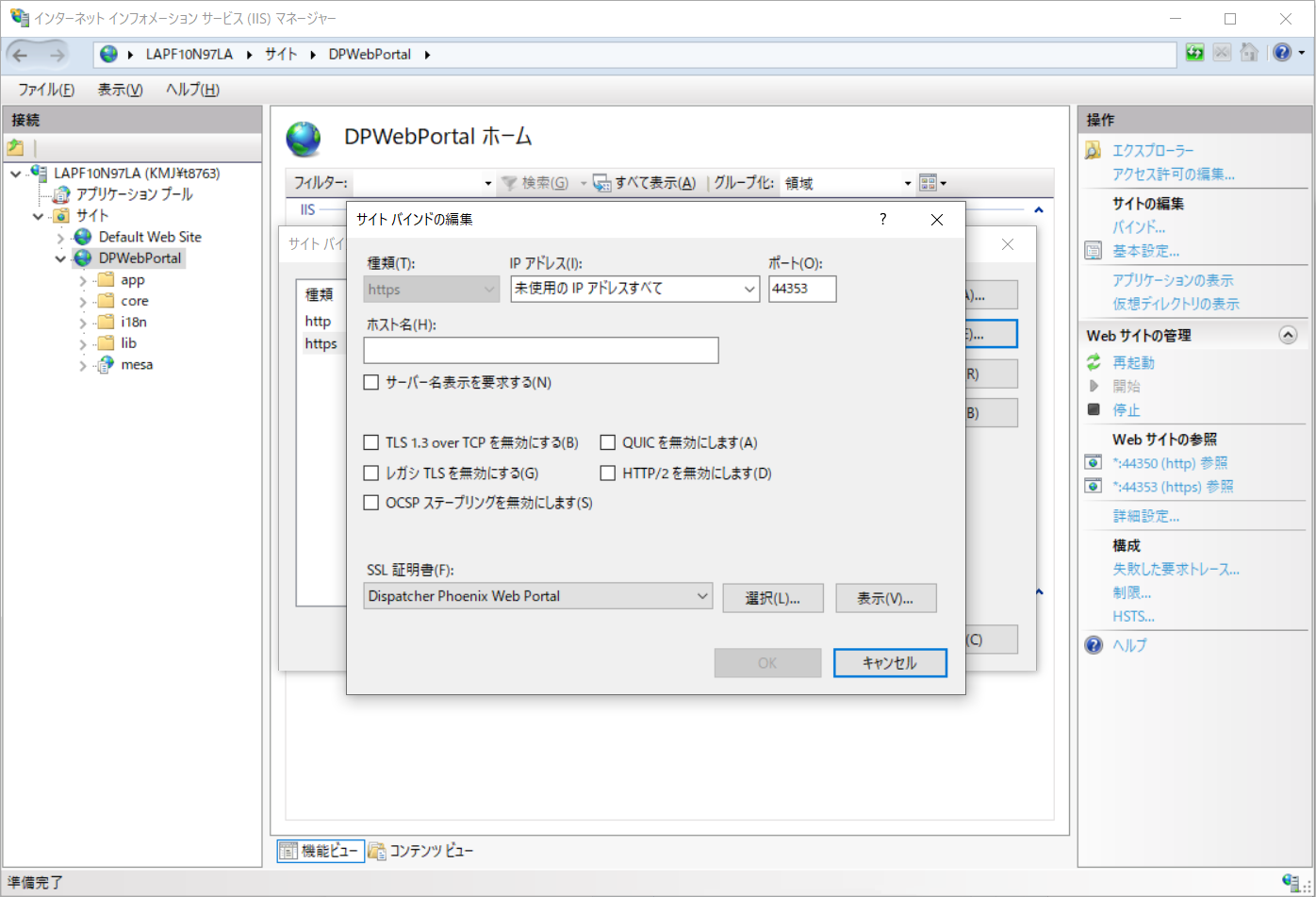Browse *:44353 (https) link

coord(1173,487)
